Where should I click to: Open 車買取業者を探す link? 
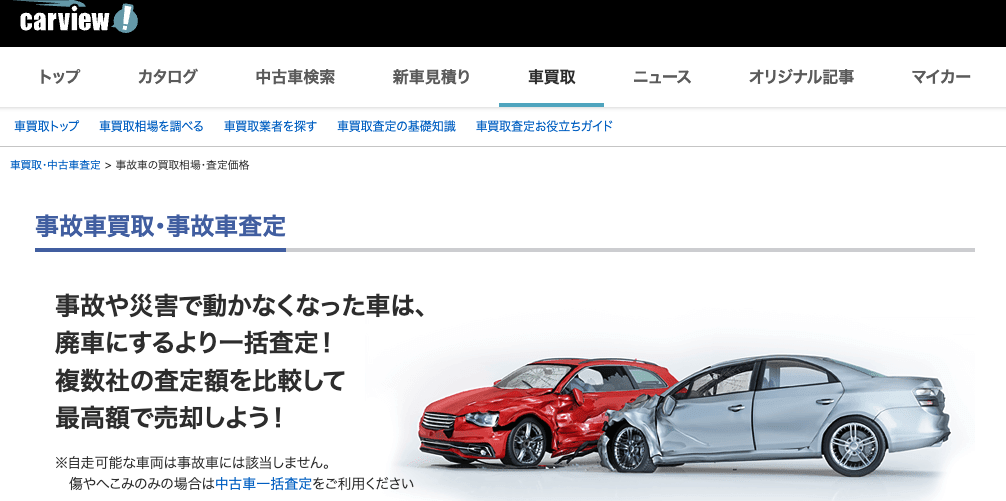coord(271,126)
